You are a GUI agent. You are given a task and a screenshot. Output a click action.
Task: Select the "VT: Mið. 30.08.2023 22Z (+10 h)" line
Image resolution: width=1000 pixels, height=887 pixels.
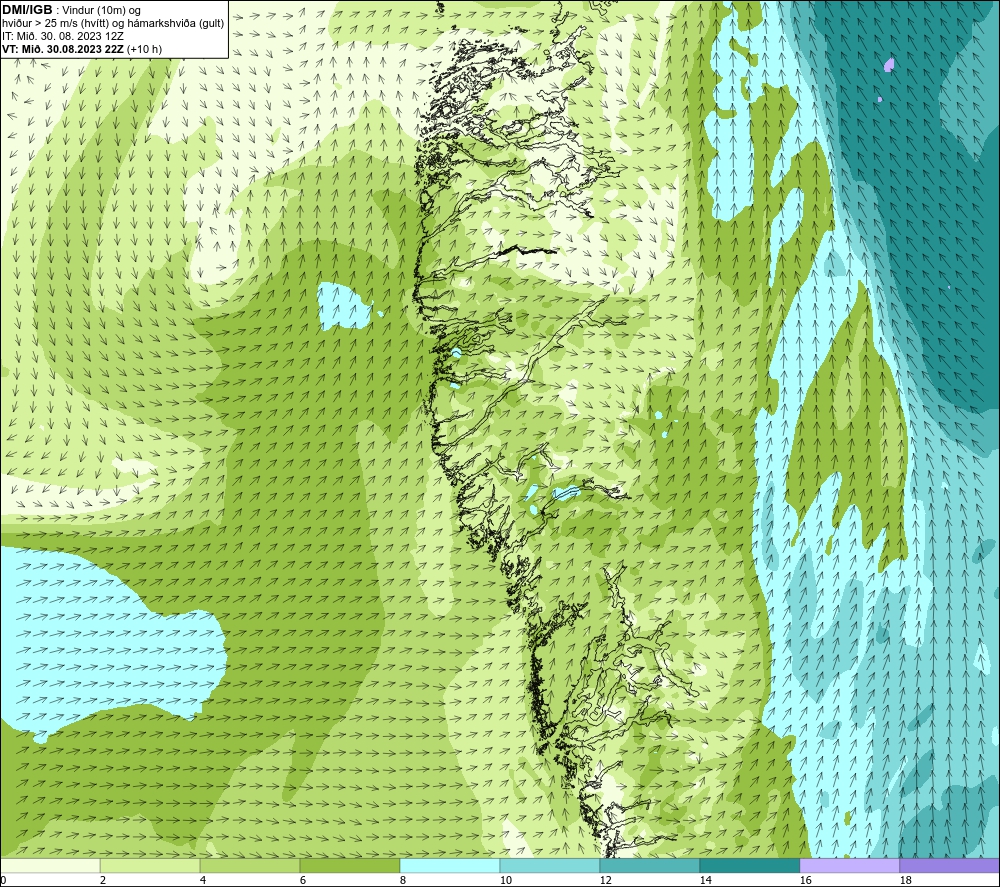(x=82, y=49)
